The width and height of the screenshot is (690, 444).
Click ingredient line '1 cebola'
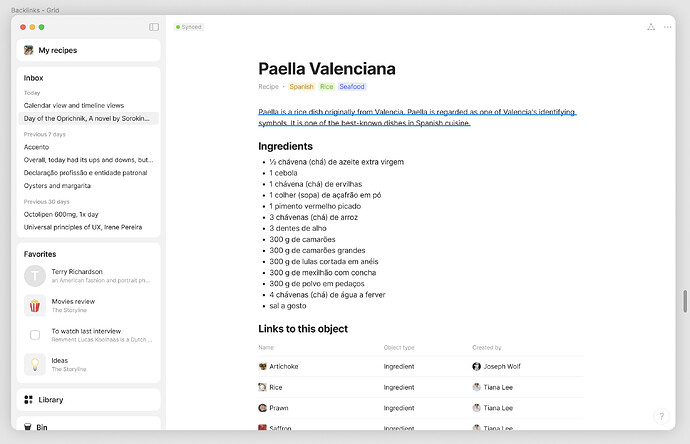pos(283,173)
